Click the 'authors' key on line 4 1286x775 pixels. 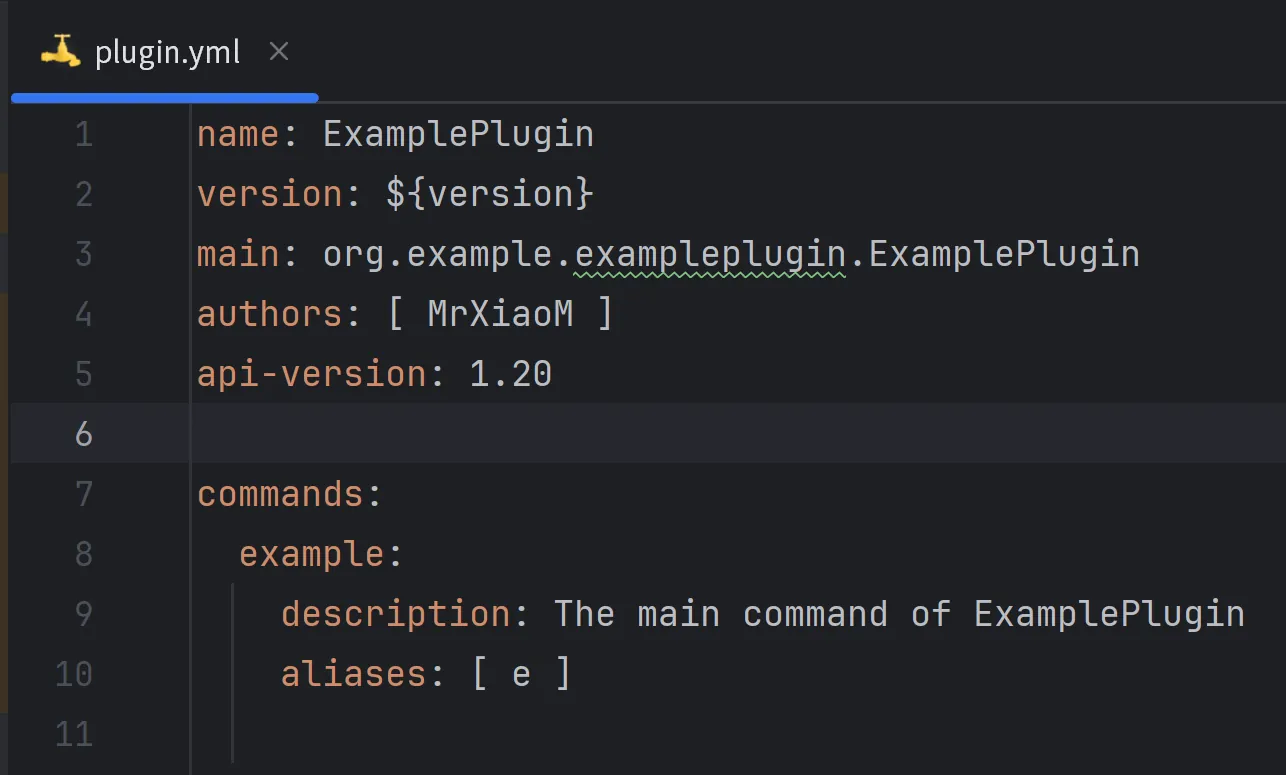click(270, 314)
